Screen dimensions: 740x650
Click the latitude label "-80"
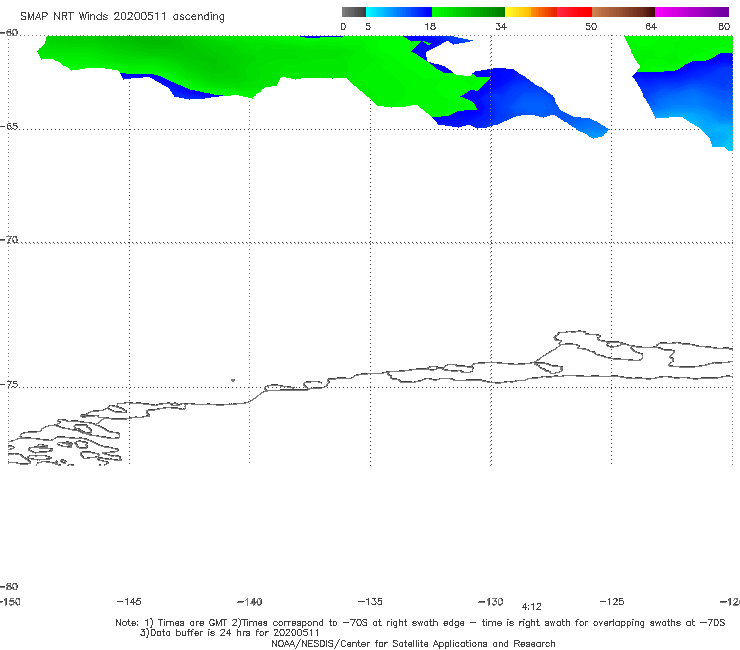[9, 587]
